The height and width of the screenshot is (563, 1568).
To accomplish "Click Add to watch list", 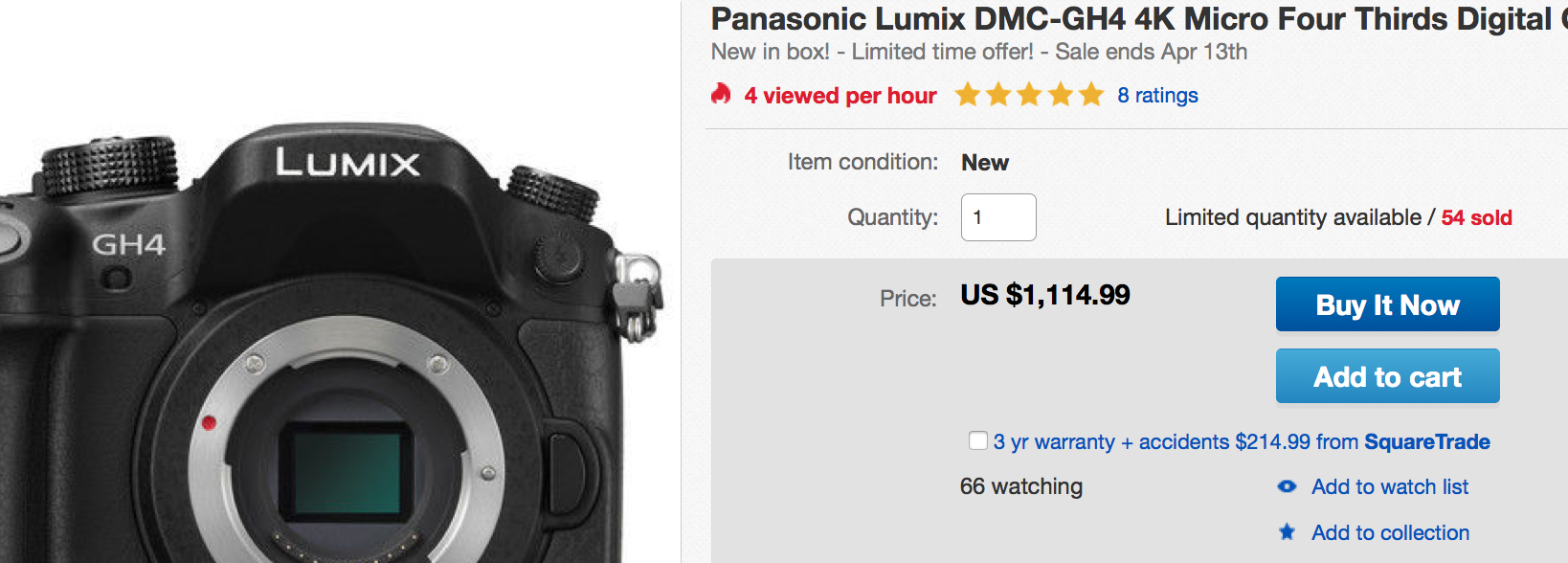I will pos(1389,486).
